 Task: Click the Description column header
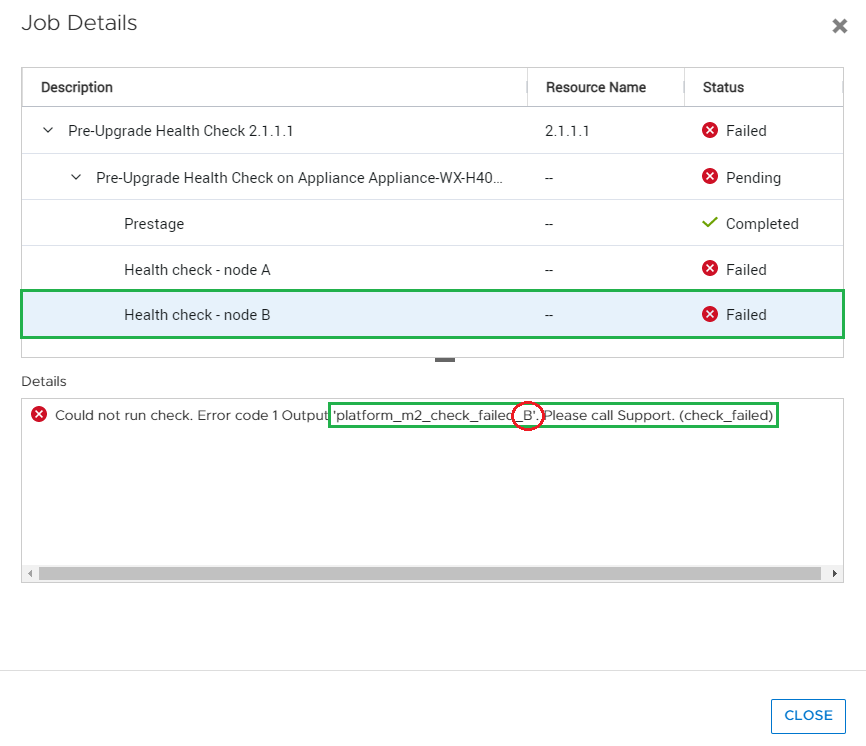click(x=76, y=87)
